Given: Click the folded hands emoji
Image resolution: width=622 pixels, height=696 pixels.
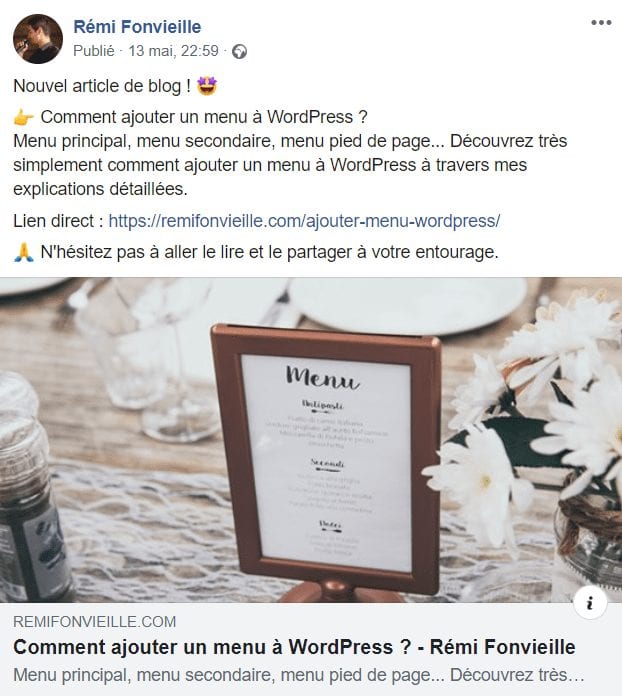Looking at the screenshot, I should (x=24, y=252).
